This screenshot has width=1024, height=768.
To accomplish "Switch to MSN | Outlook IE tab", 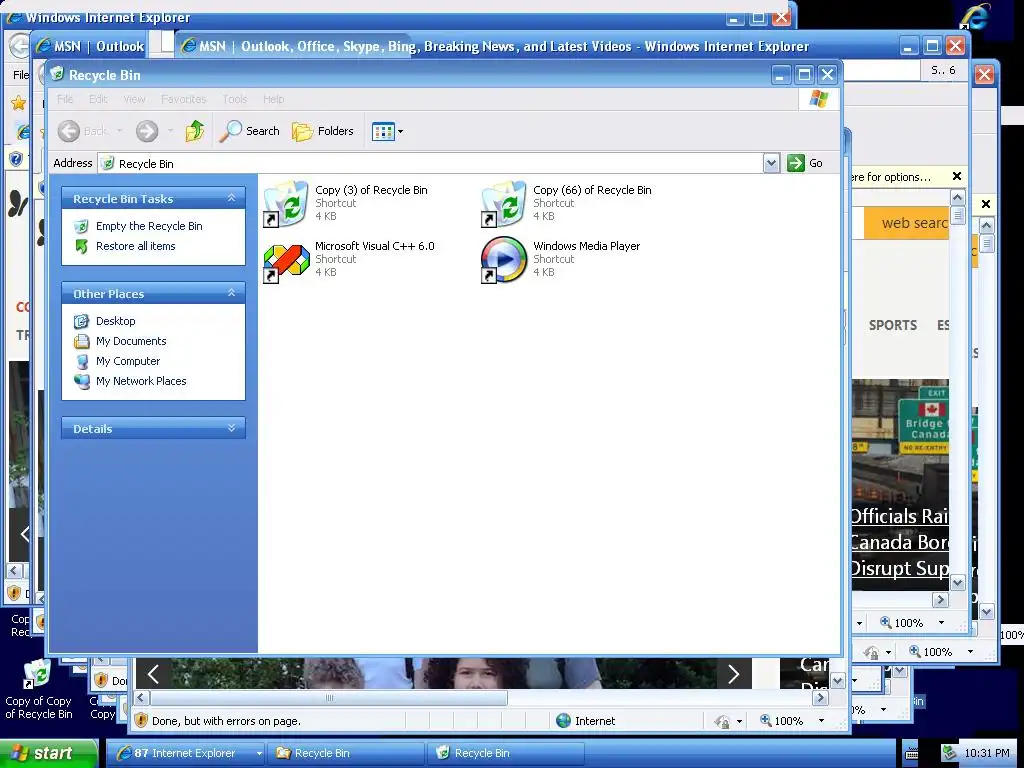I will coord(91,46).
